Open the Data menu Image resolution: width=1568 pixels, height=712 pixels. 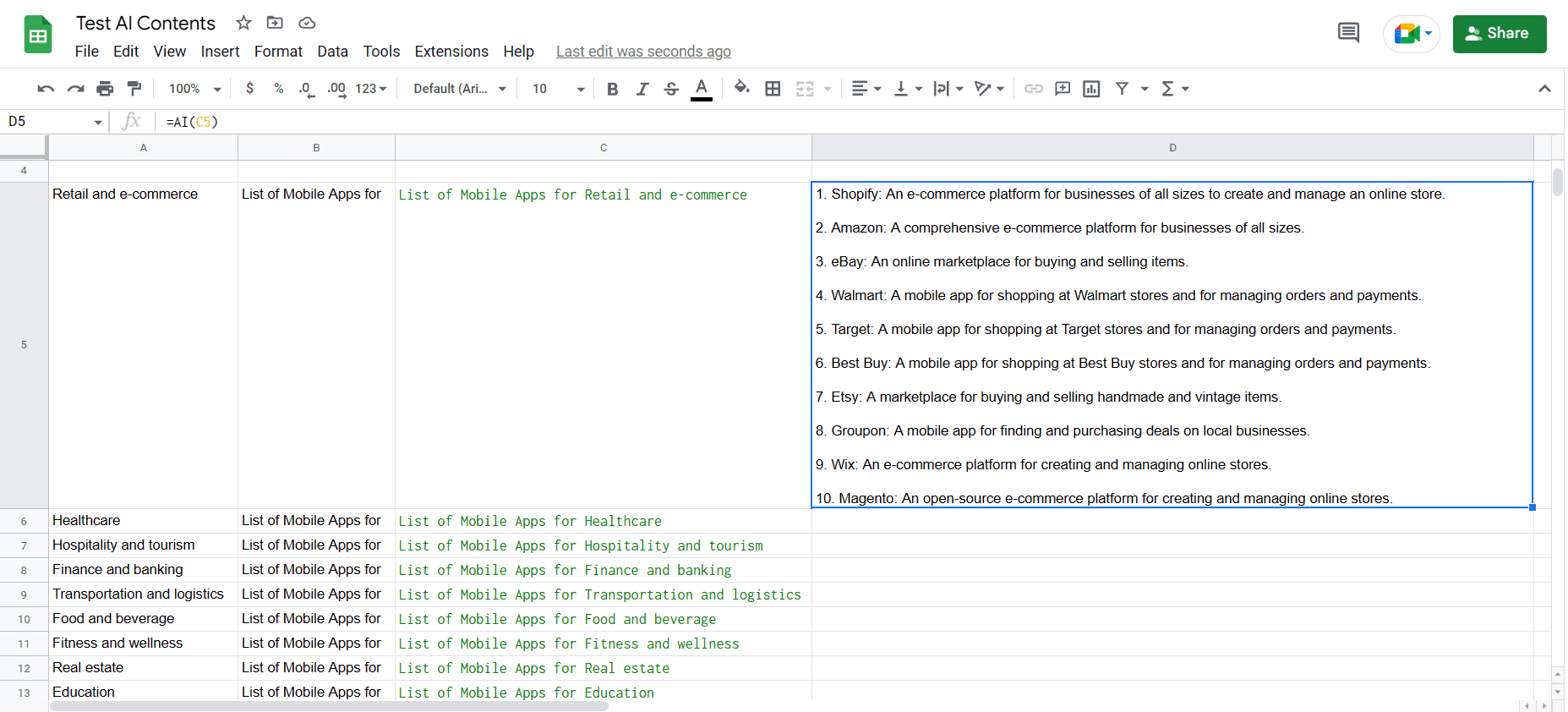(332, 52)
